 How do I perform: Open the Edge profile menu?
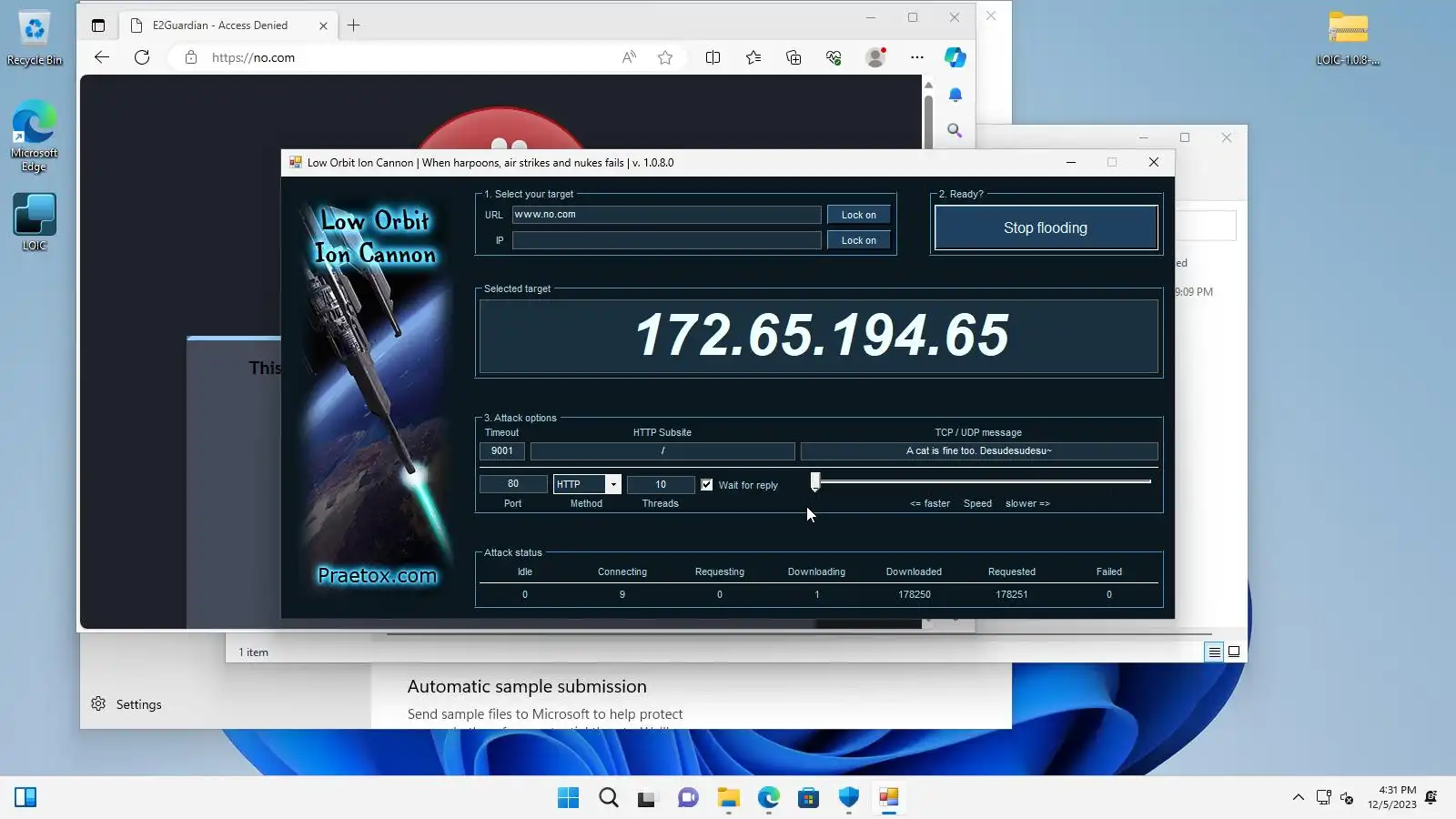875,57
